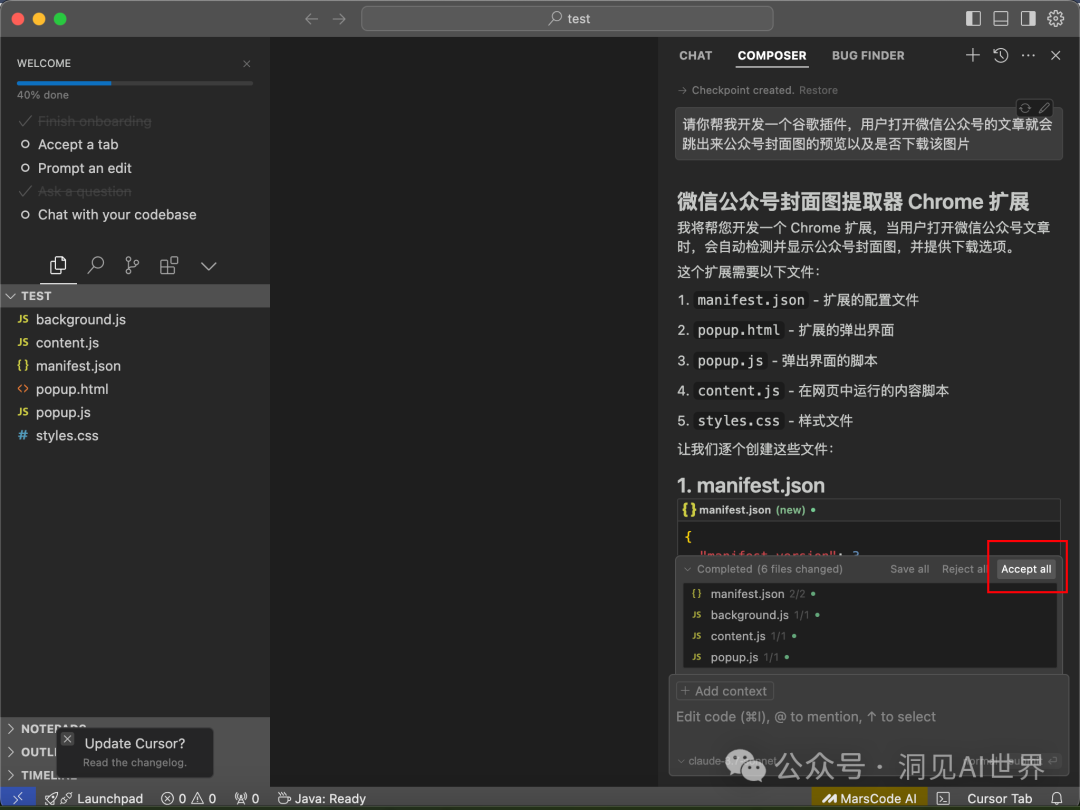
Task: Expand more sidebar views chevron
Action: tap(209, 266)
